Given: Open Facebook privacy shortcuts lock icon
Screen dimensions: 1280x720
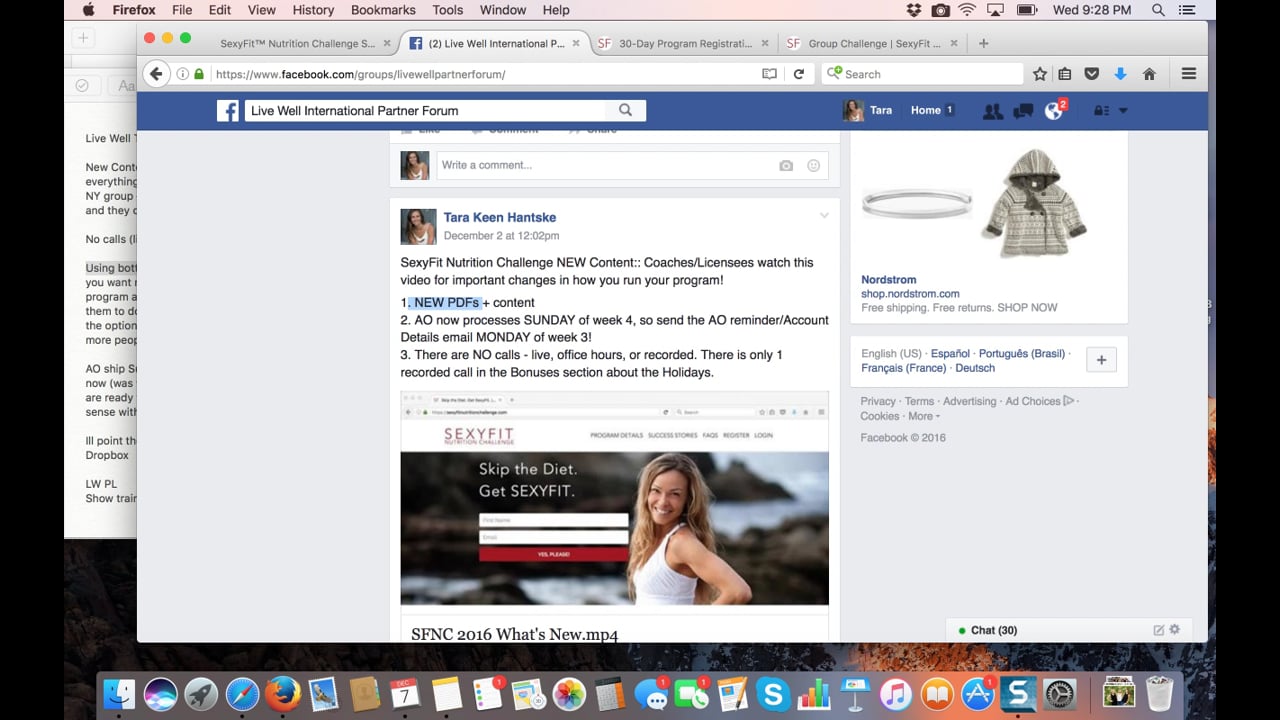Looking at the screenshot, I should pyautogui.click(x=1100, y=111).
